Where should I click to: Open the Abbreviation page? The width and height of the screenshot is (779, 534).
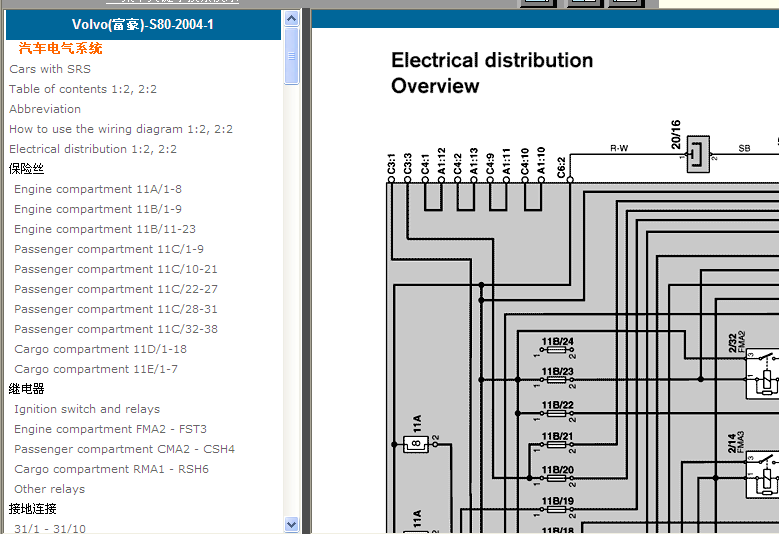point(45,109)
